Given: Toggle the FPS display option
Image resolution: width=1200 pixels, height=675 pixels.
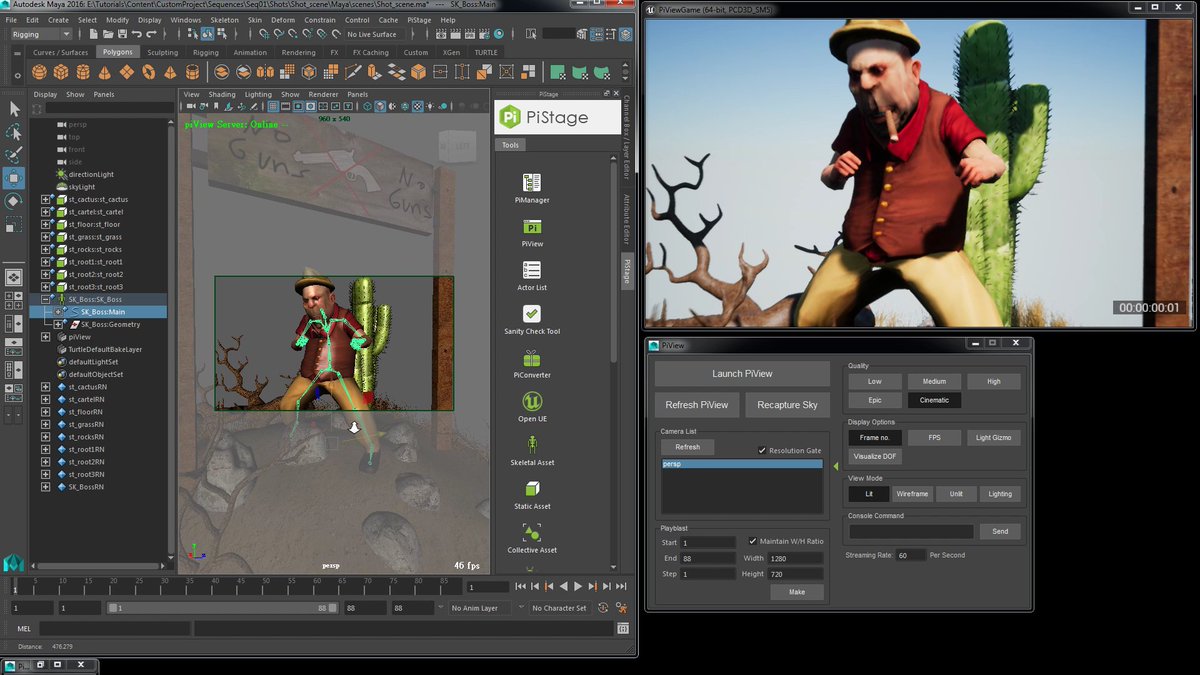Looking at the screenshot, I should [x=934, y=438].
